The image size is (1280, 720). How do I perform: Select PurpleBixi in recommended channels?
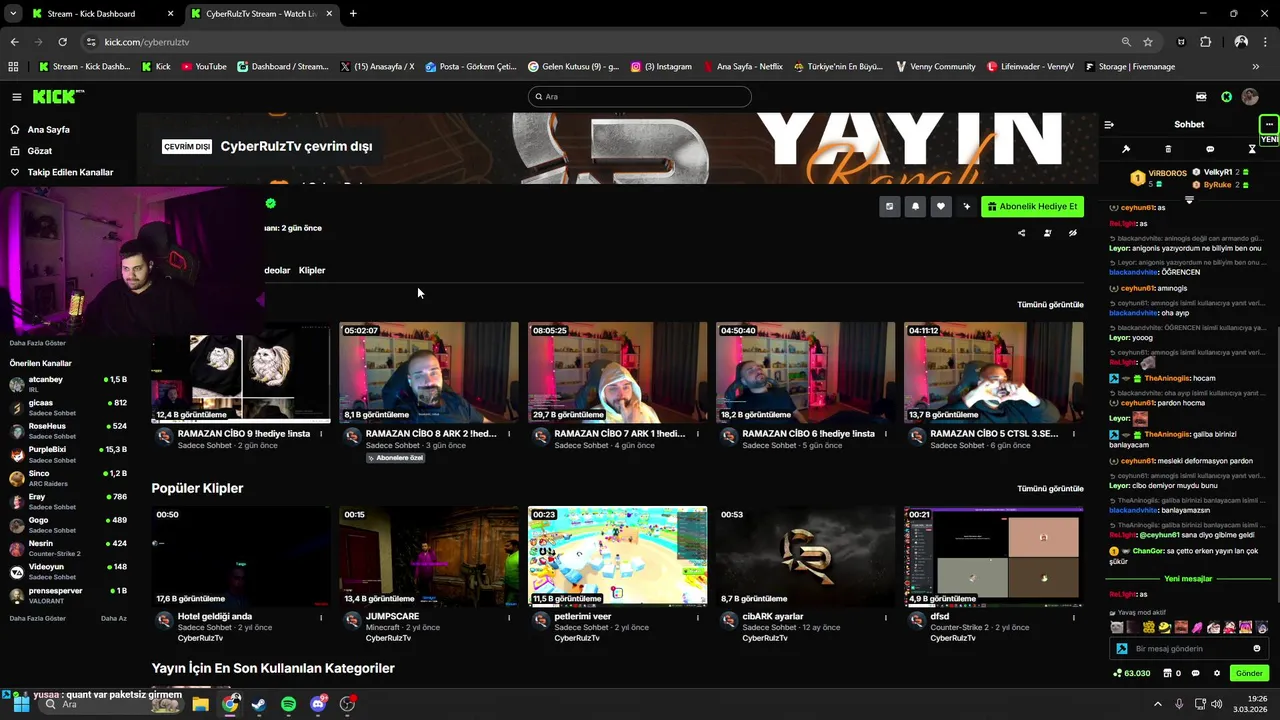pos(68,454)
